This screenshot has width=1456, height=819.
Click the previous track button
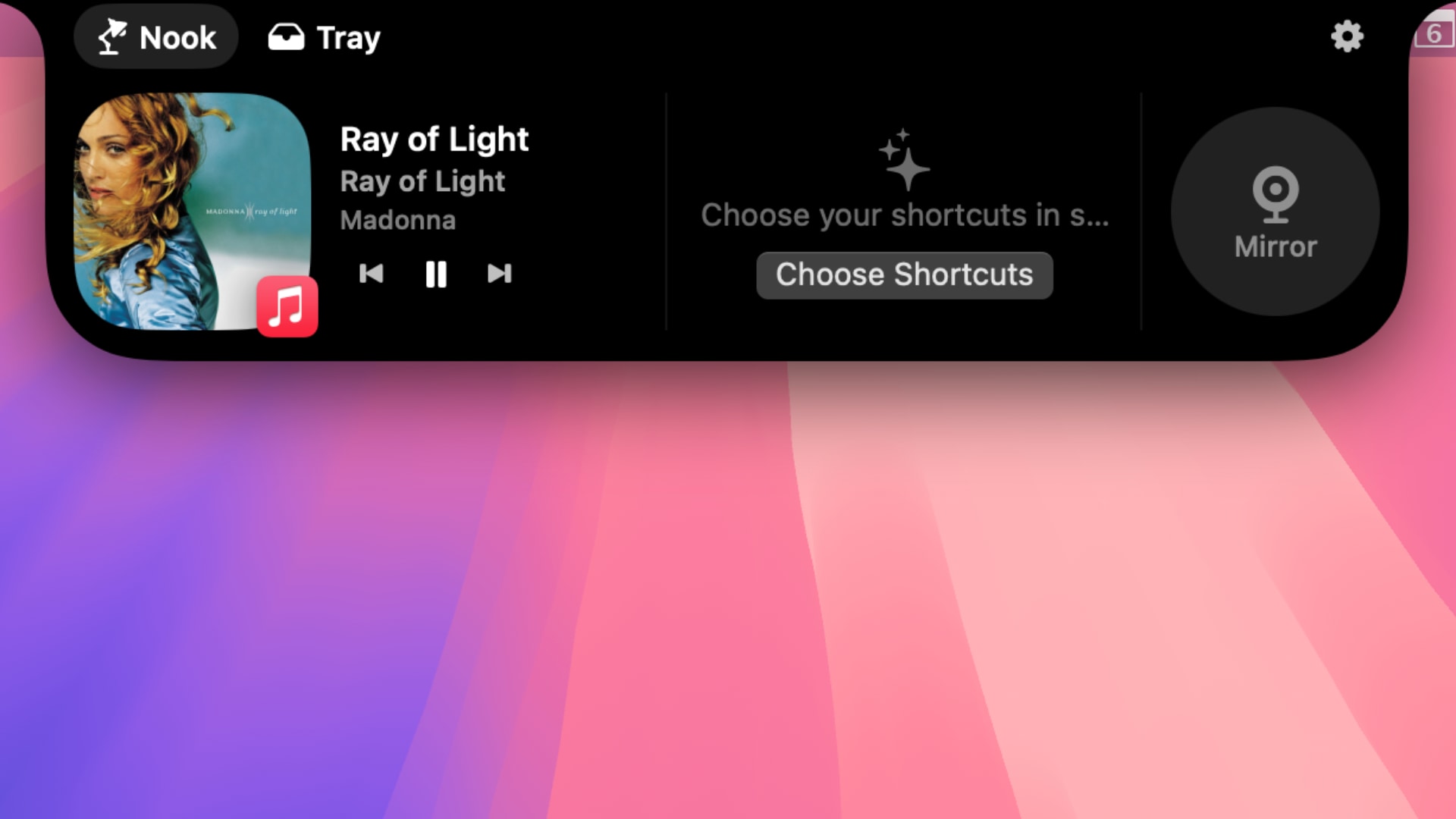[371, 274]
